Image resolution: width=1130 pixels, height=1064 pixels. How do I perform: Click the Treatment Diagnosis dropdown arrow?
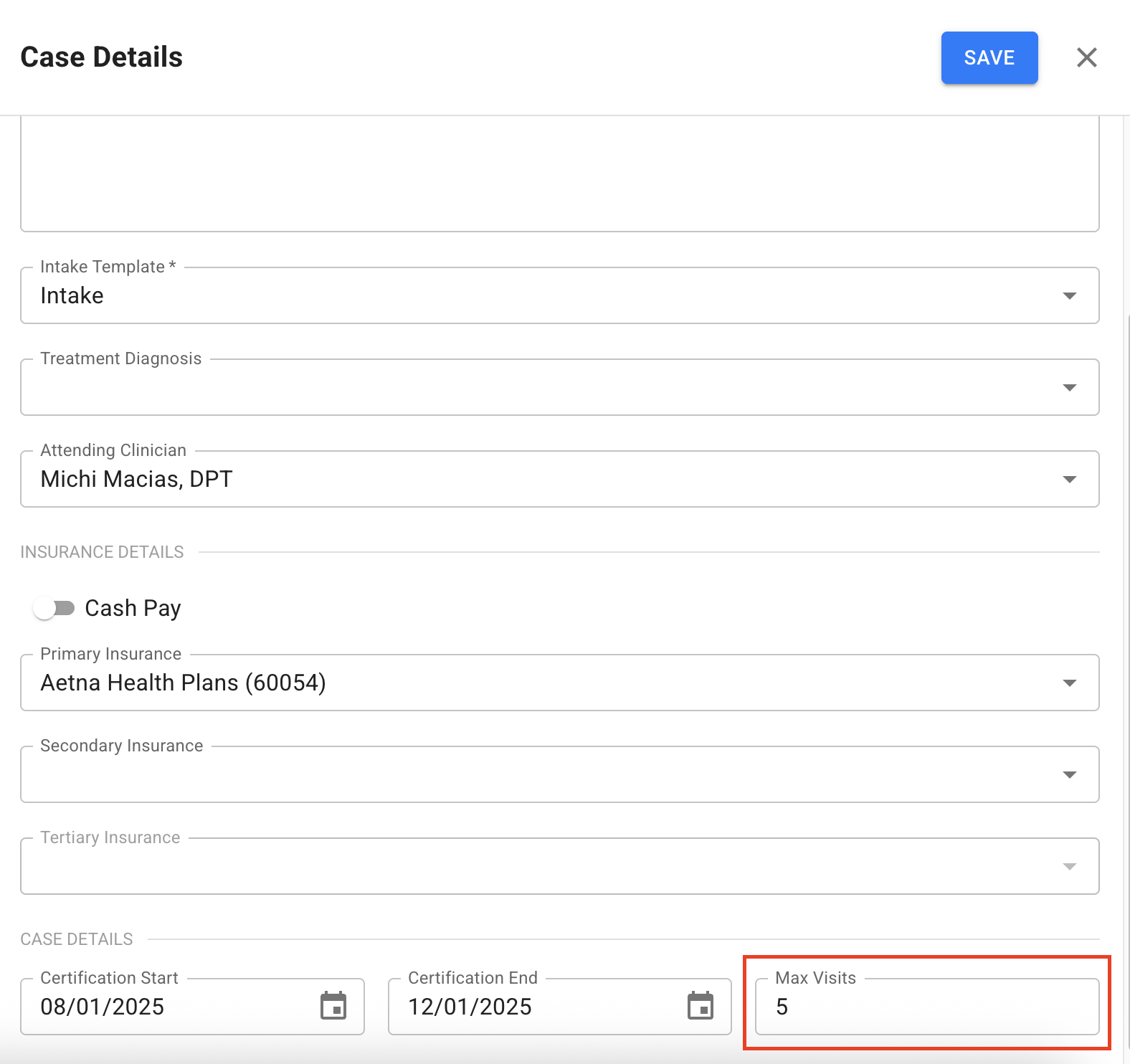click(1069, 388)
